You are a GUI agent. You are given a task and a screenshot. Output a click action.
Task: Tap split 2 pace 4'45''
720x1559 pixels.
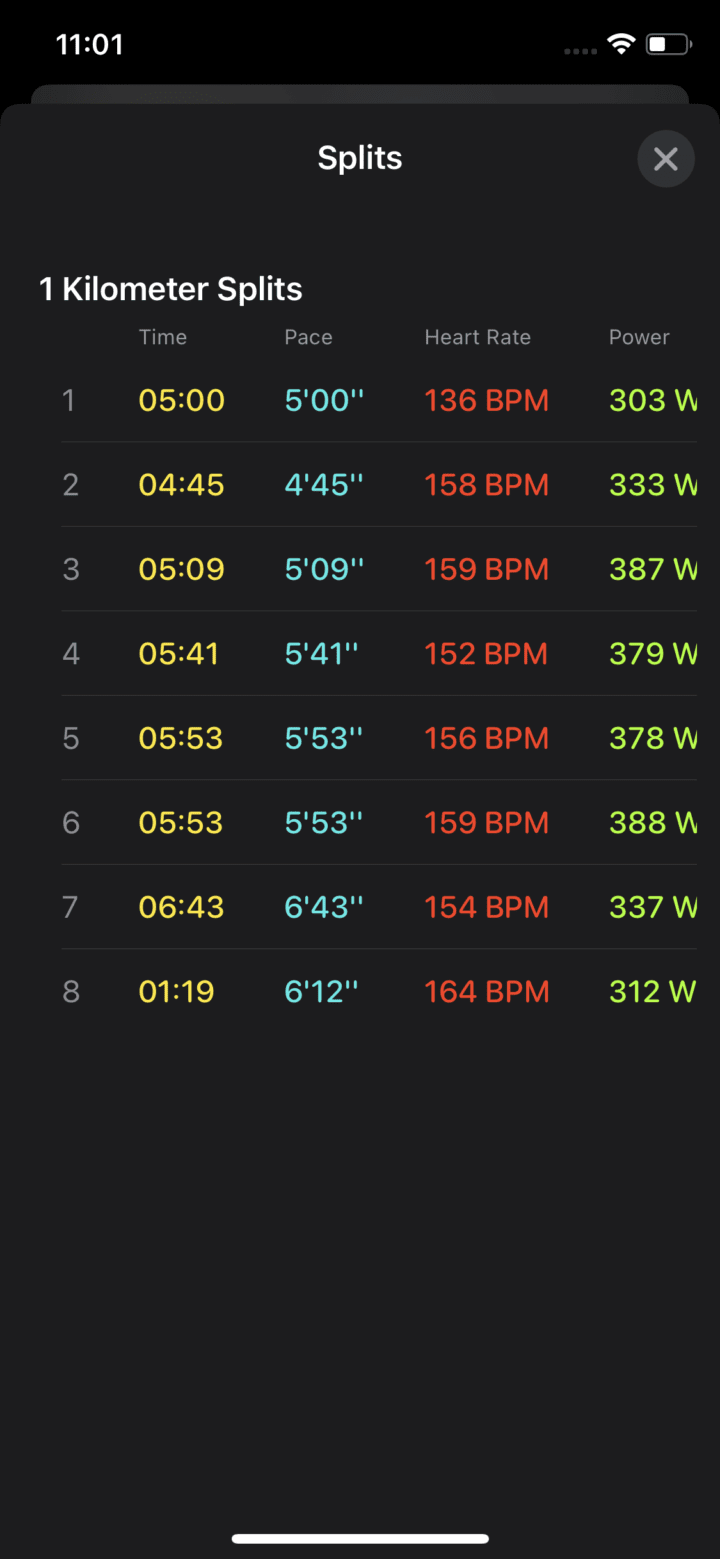coord(324,485)
